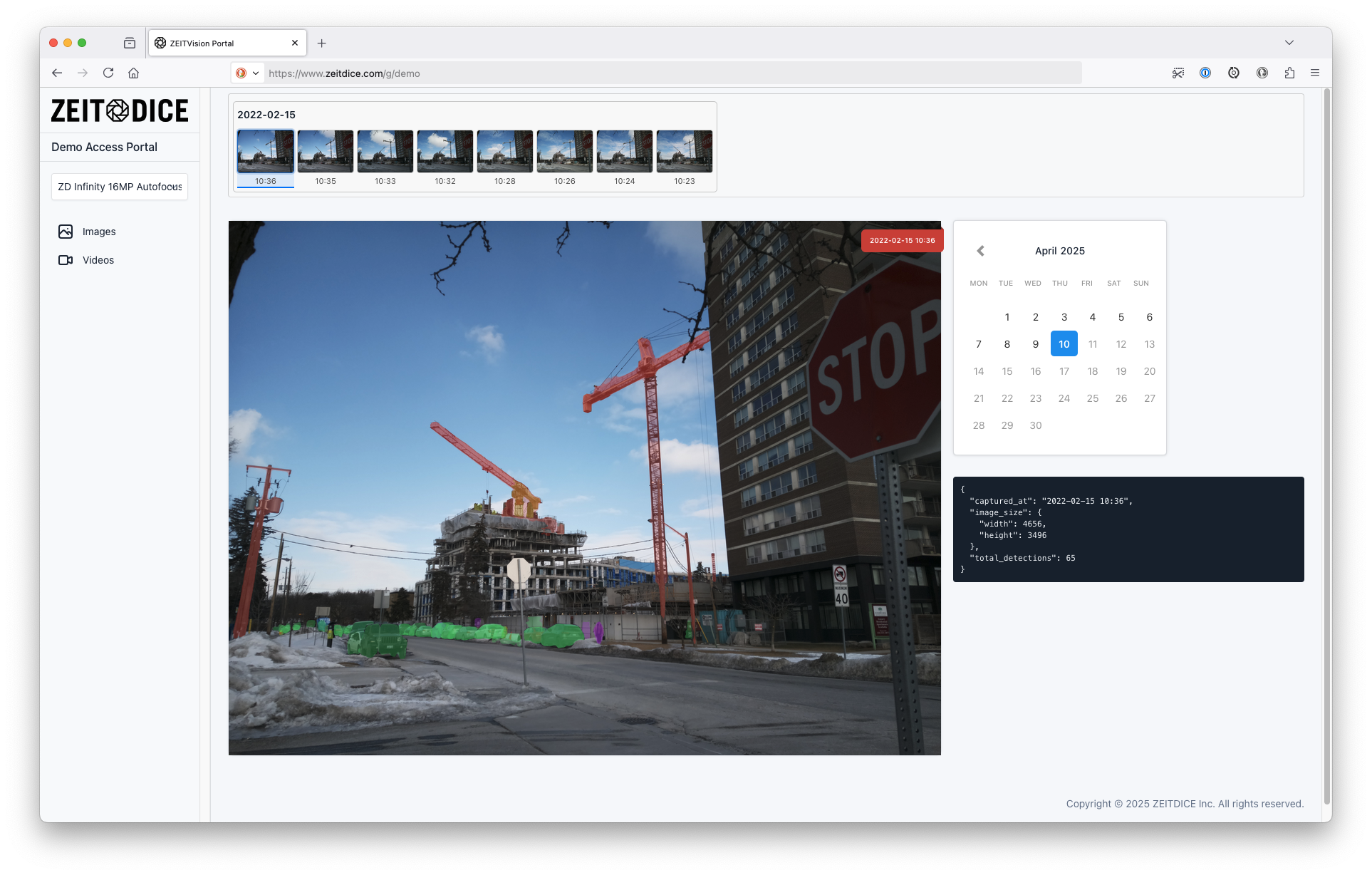Viewport: 1372px width, 875px height.
Task: Open site privacy dropdown next to URL
Action: click(x=248, y=73)
